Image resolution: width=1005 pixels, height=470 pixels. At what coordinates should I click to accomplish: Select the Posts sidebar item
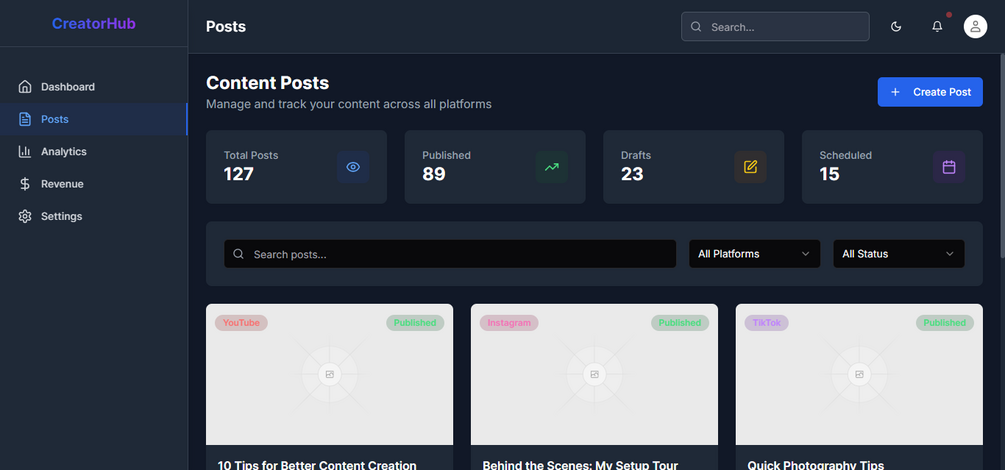click(55, 119)
